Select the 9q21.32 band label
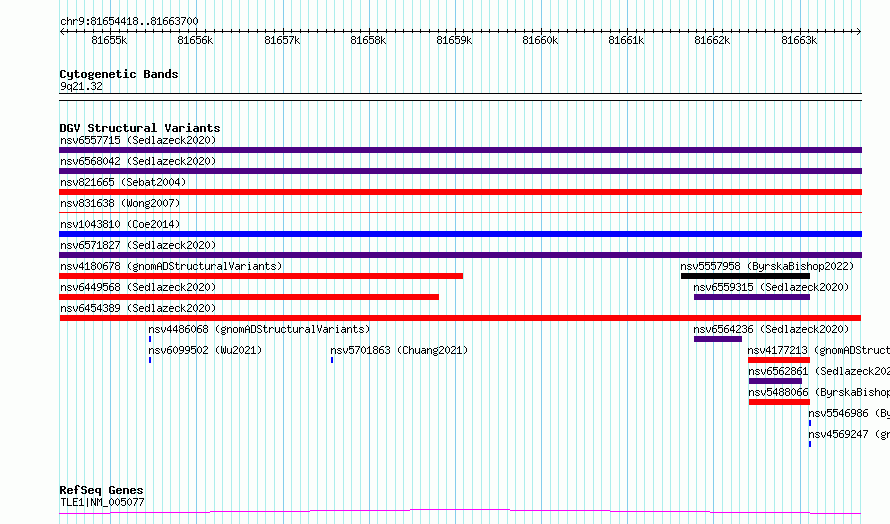Viewport: 890px width, 524px height. pyautogui.click(x=81, y=86)
